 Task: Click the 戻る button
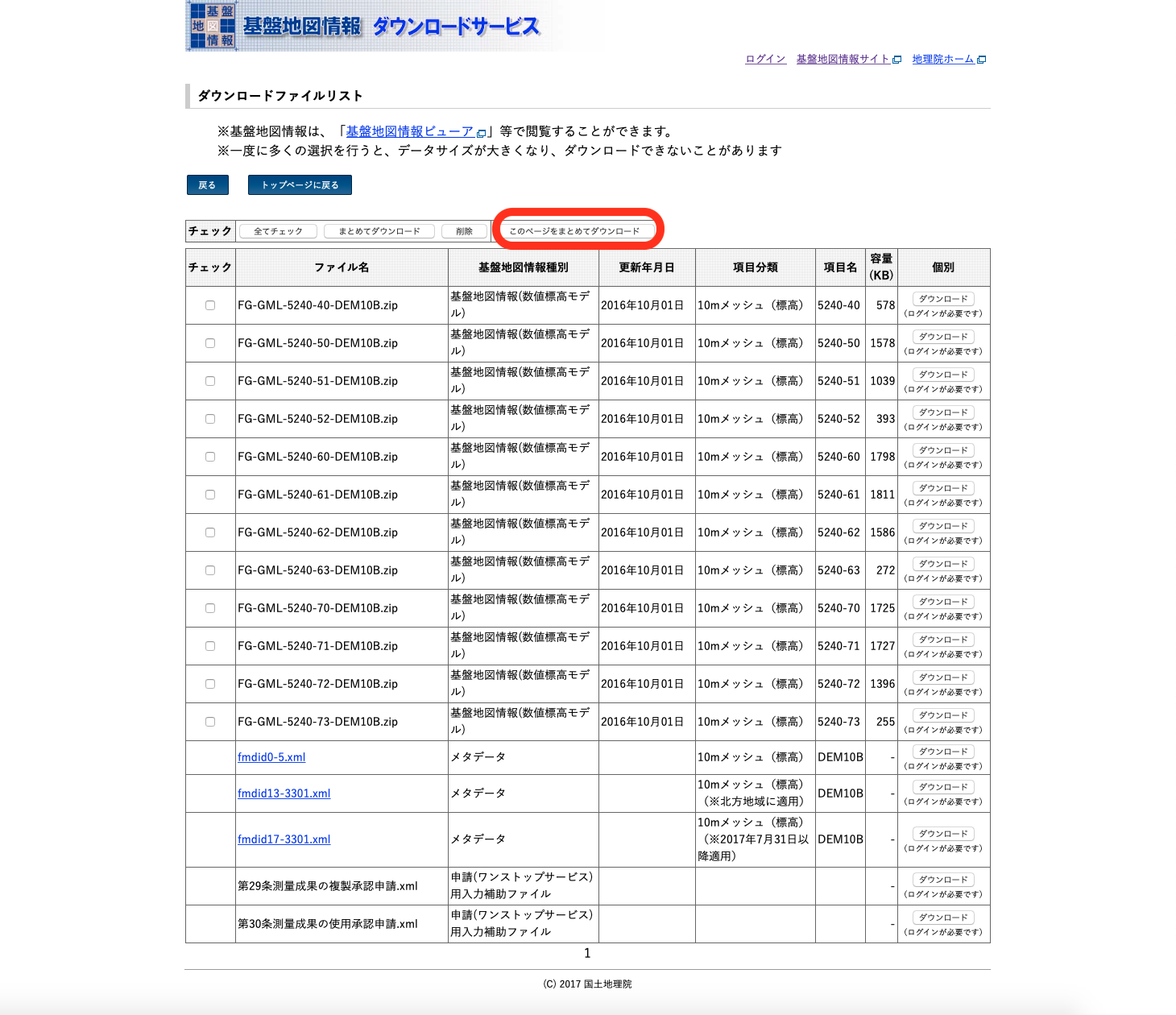[x=206, y=184]
